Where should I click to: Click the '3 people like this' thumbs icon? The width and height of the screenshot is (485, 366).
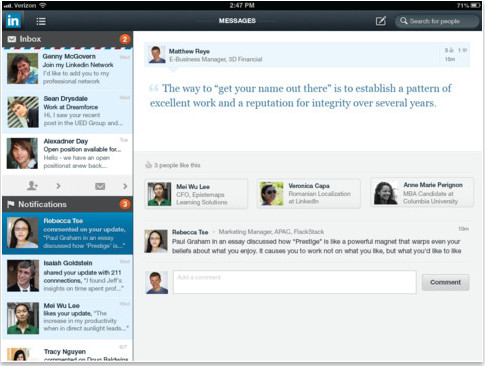coord(148,165)
